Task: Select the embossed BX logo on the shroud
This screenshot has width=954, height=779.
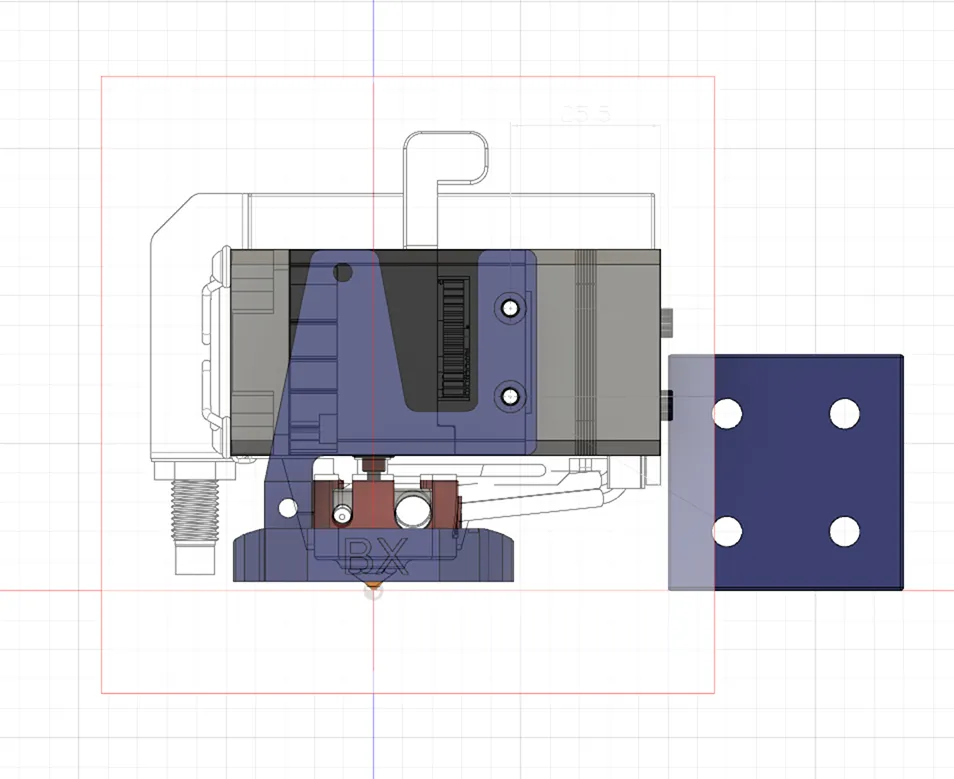Action: [x=377, y=556]
